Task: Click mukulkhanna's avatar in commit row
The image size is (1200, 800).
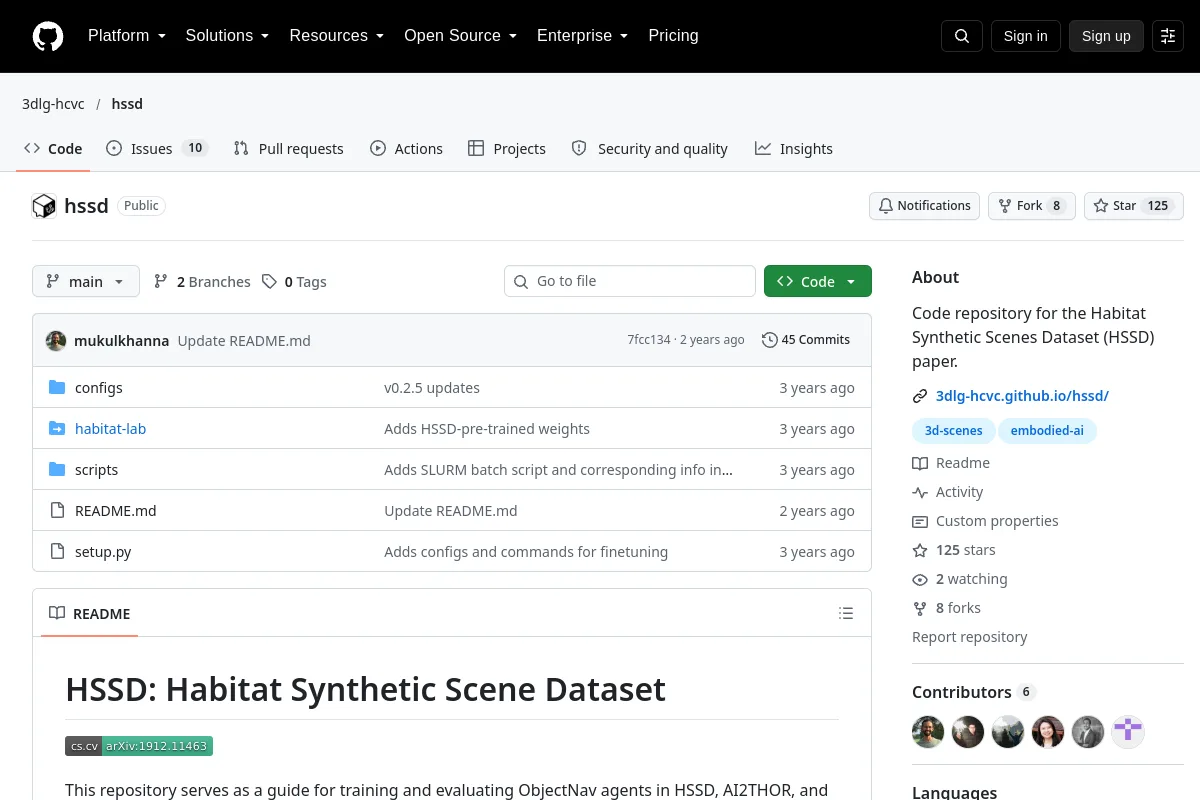Action: pos(56,340)
